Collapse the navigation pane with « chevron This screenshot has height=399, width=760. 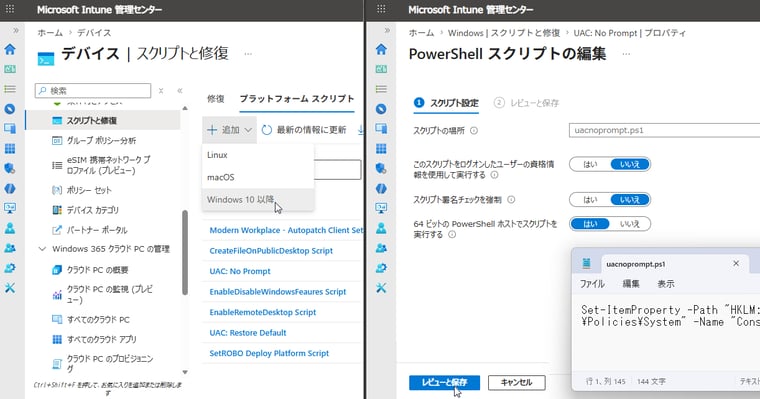pos(180,91)
